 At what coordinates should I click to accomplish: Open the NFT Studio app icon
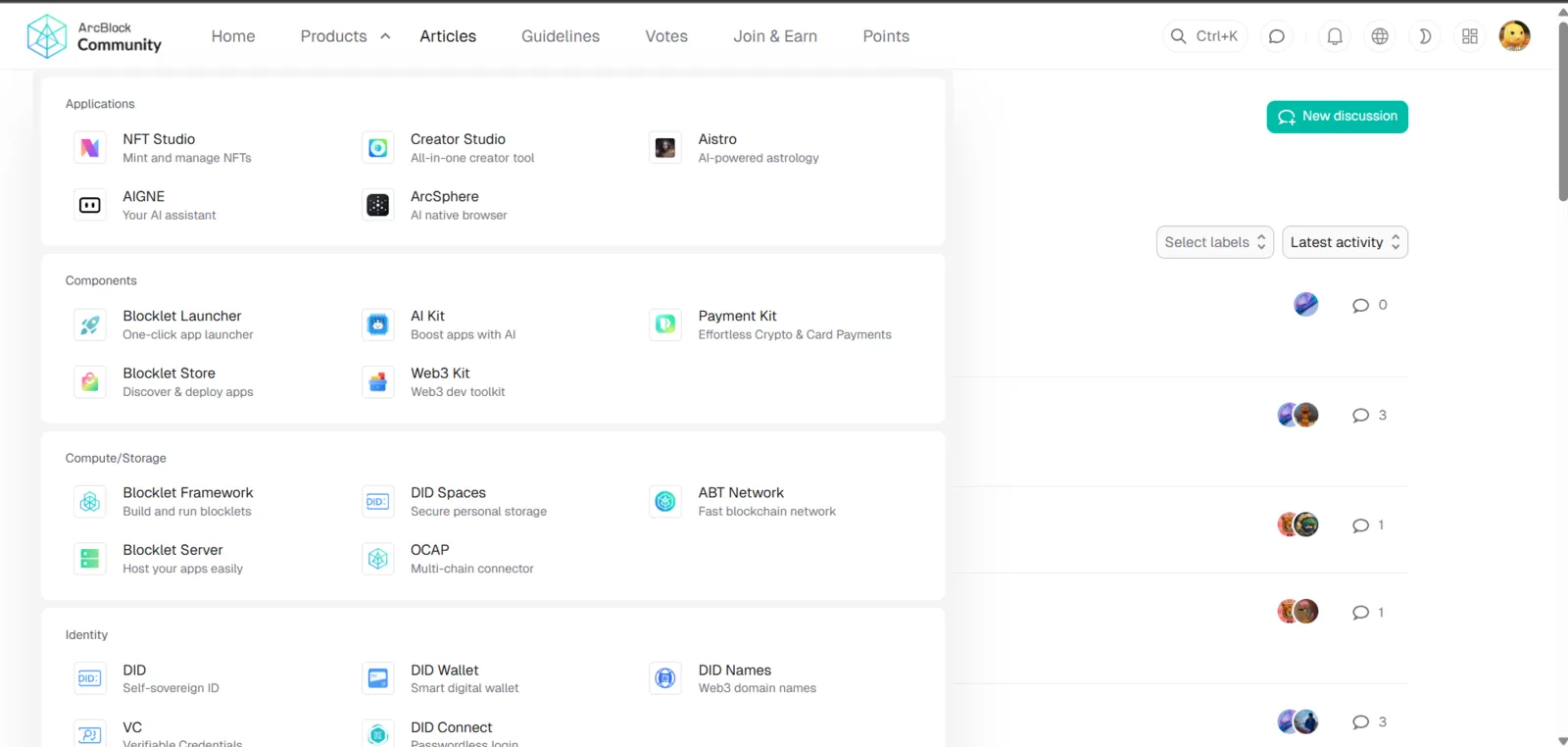pos(90,148)
